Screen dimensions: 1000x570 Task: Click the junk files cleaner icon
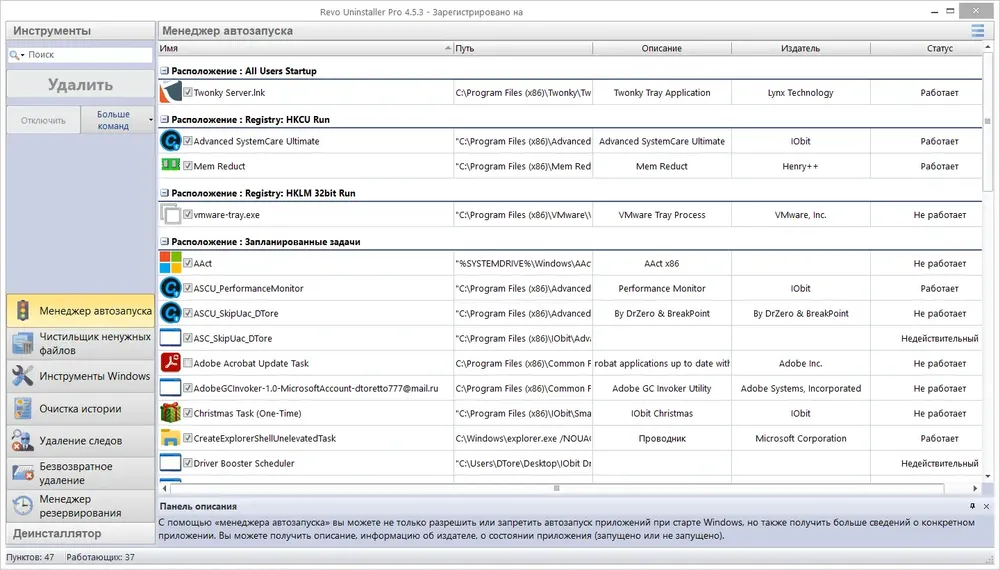22,343
